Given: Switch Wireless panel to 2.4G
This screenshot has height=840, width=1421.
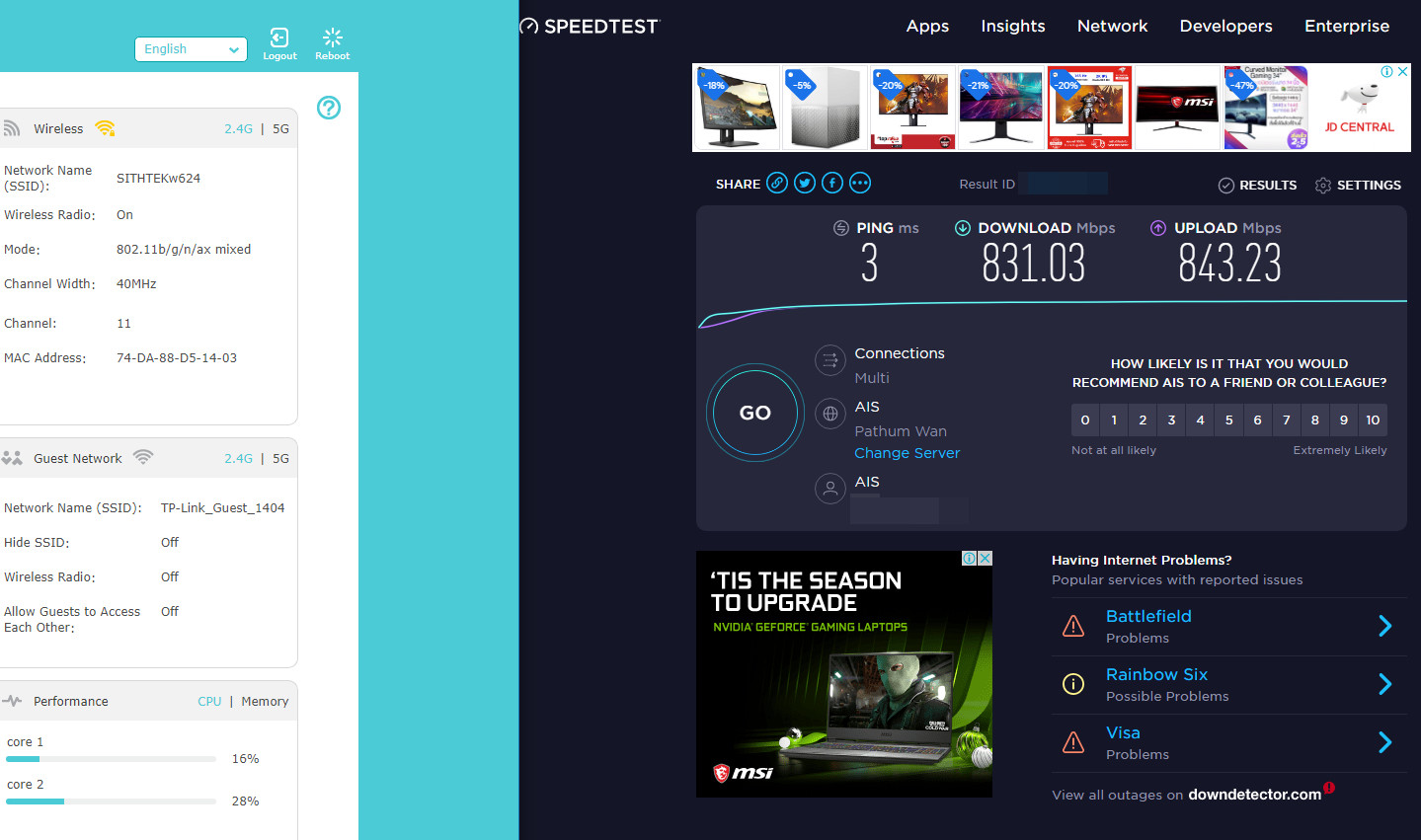Looking at the screenshot, I should [x=238, y=129].
